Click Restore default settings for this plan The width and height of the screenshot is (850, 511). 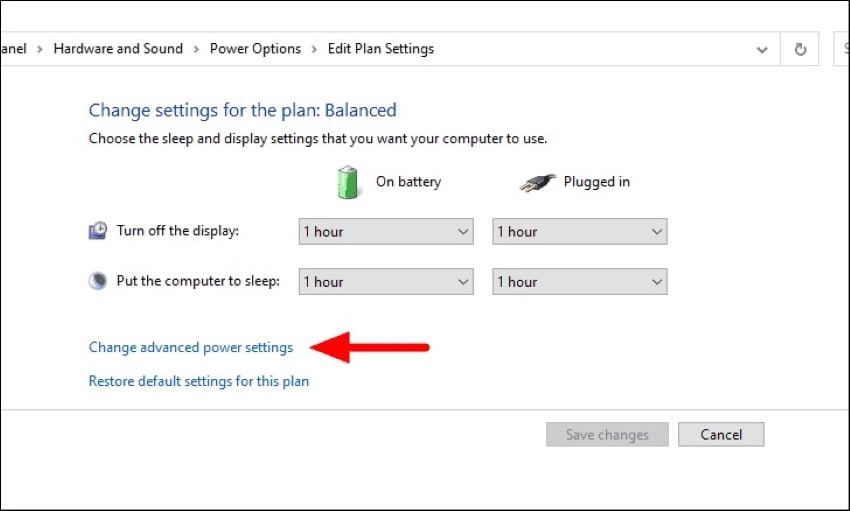point(199,381)
